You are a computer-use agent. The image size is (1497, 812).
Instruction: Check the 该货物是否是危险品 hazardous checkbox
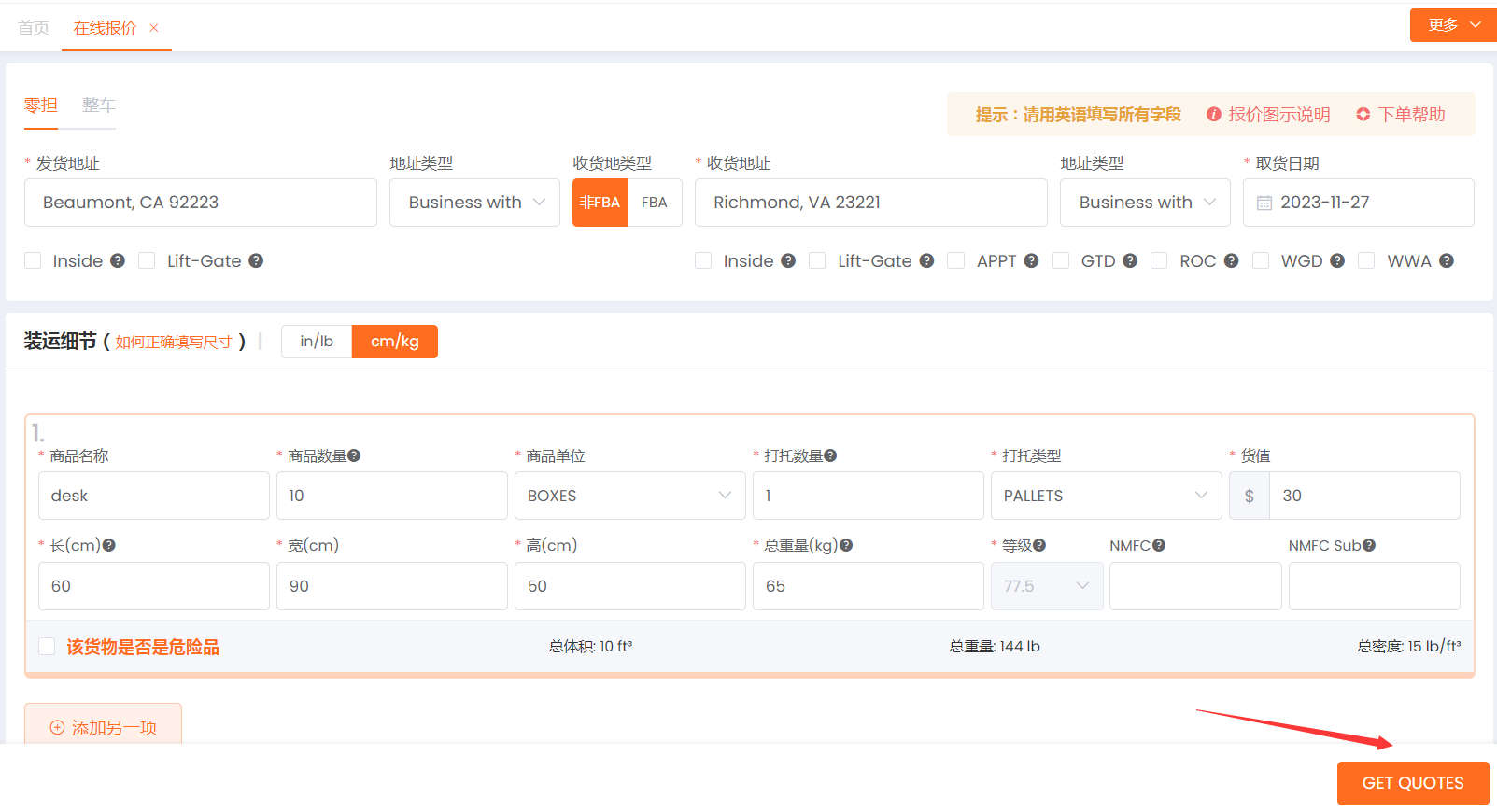click(47, 647)
